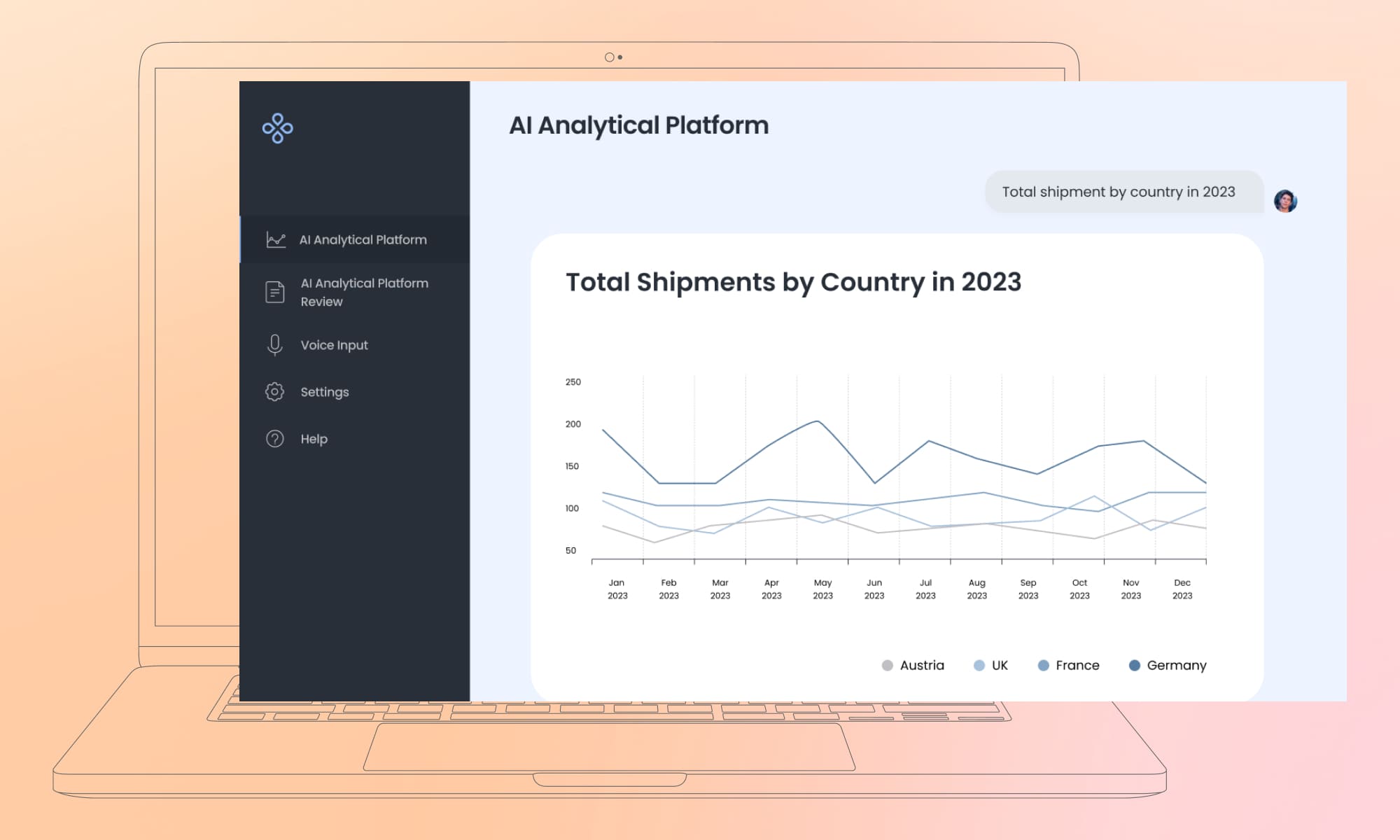Open AI Analytical Platform menu item
The width and height of the screenshot is (1400, 840).
[363, 240]
